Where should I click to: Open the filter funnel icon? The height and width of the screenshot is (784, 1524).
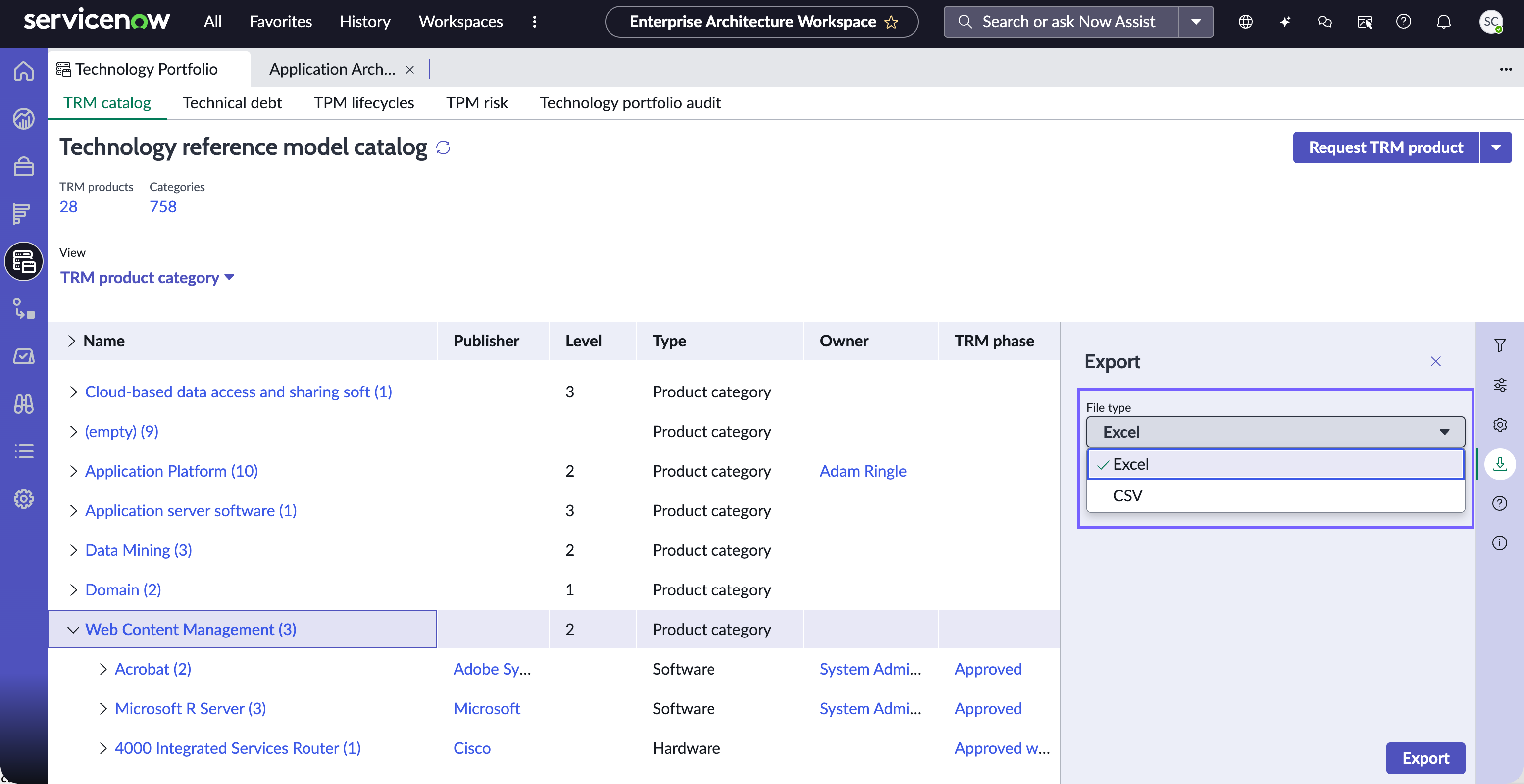(1500, 345)
